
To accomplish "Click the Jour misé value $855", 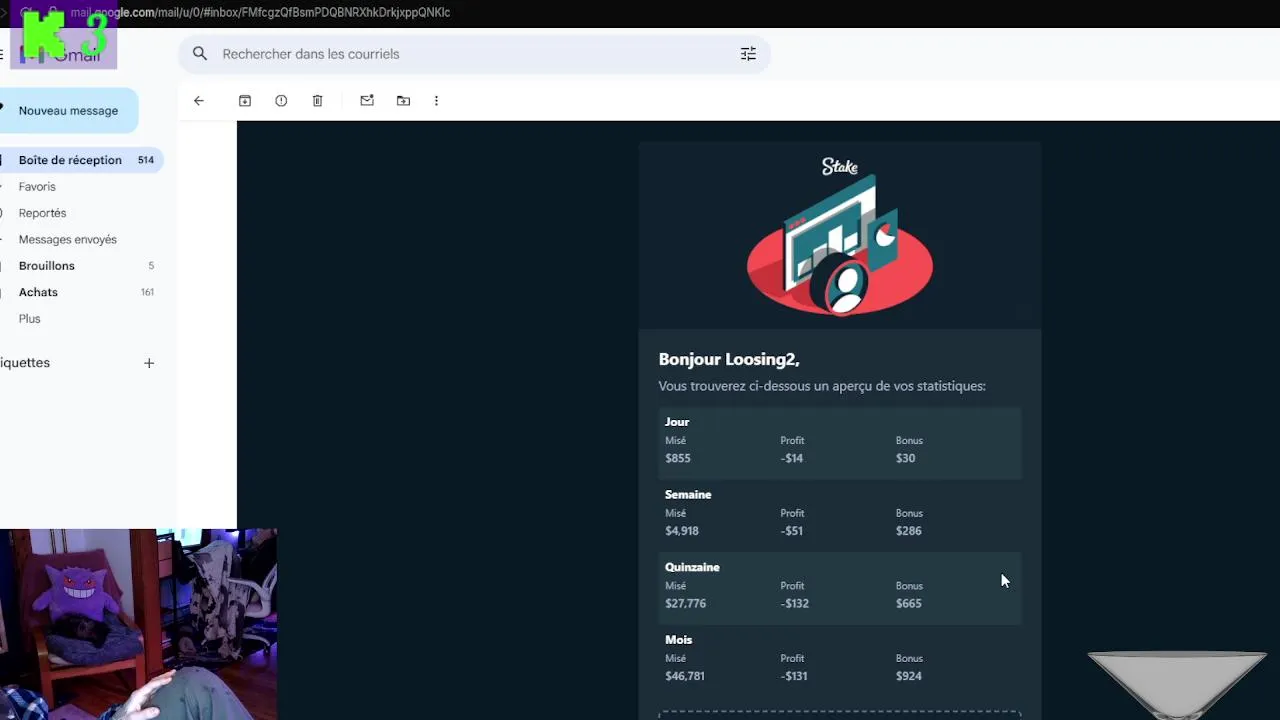I will tap(678, 458).
